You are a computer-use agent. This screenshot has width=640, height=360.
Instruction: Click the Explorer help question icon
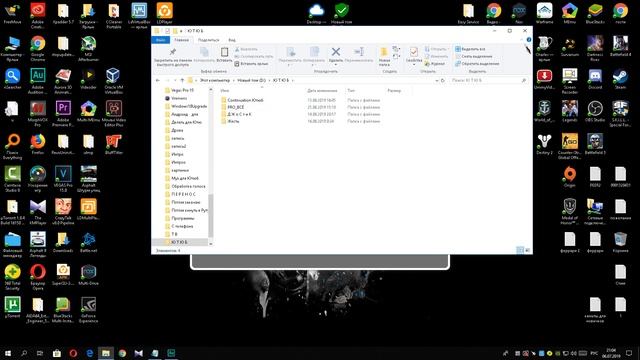point(529,40)
